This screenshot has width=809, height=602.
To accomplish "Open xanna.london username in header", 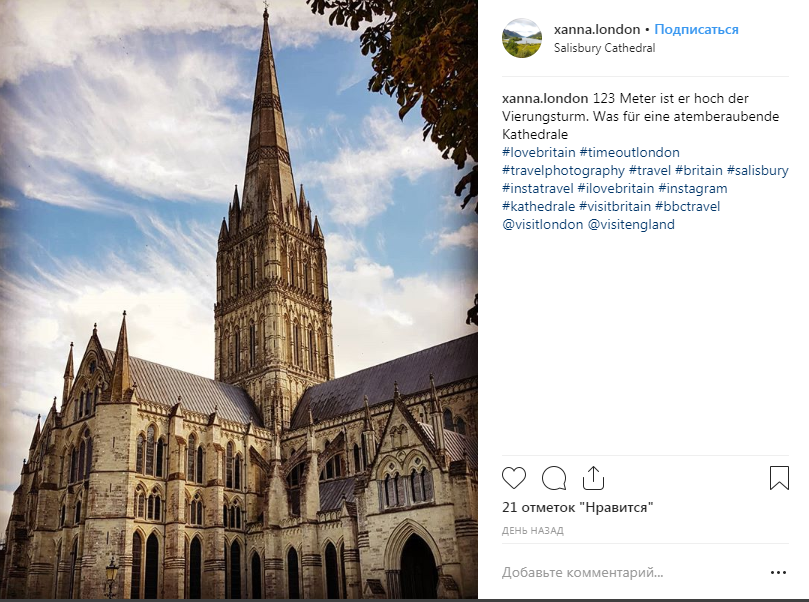I will 597,29.
